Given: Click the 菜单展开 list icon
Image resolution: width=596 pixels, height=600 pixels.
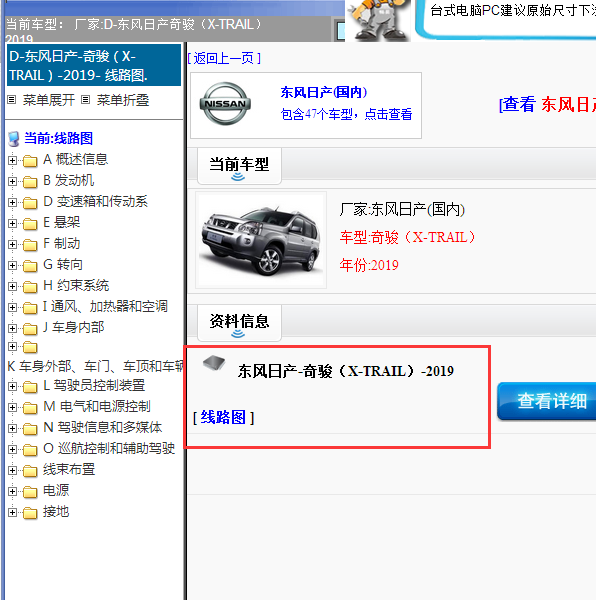Looking at the screenshot, I should click(11, 100).
